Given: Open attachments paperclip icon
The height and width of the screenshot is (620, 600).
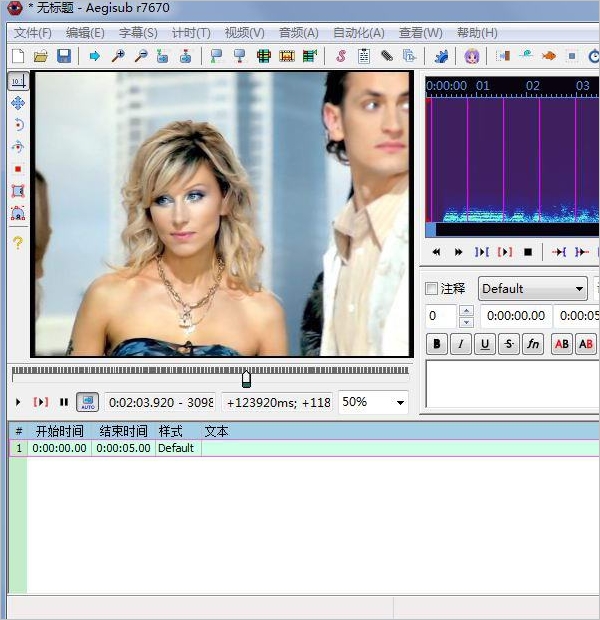Looking at the screenshot, I should click(x=387, y=56).
